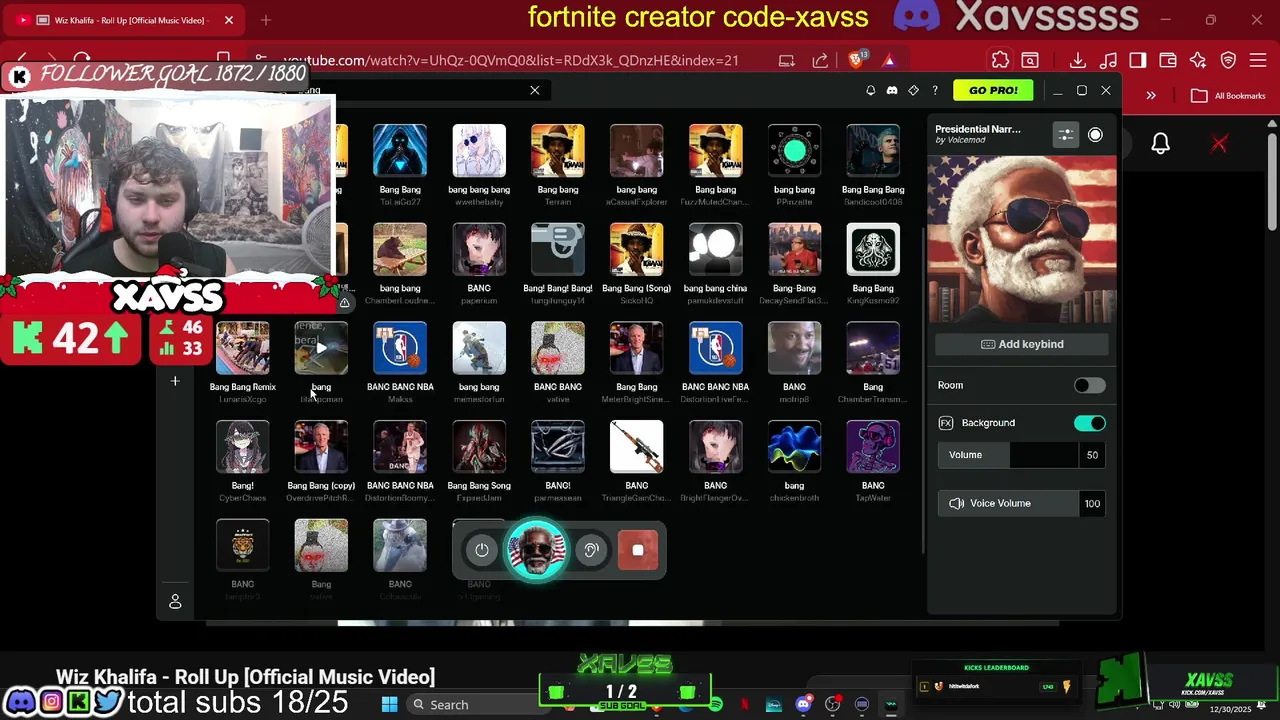
Task: Click the Voice Volume value 100
Action: point(1092,503)
